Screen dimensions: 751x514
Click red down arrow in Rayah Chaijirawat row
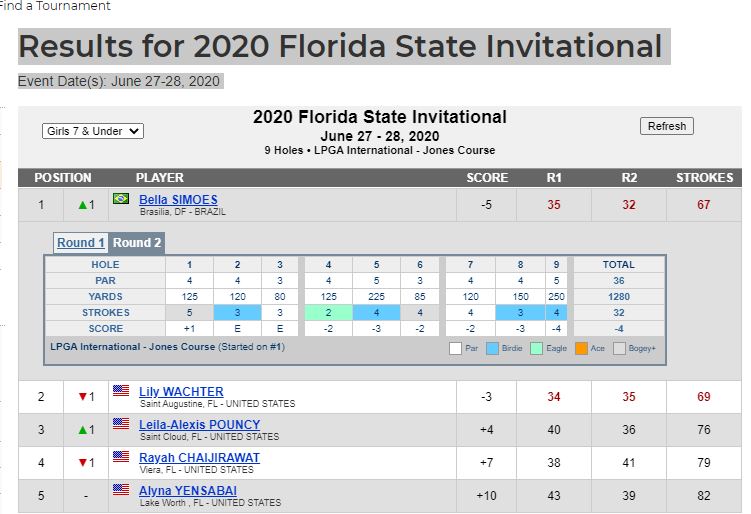pos(83,463)
